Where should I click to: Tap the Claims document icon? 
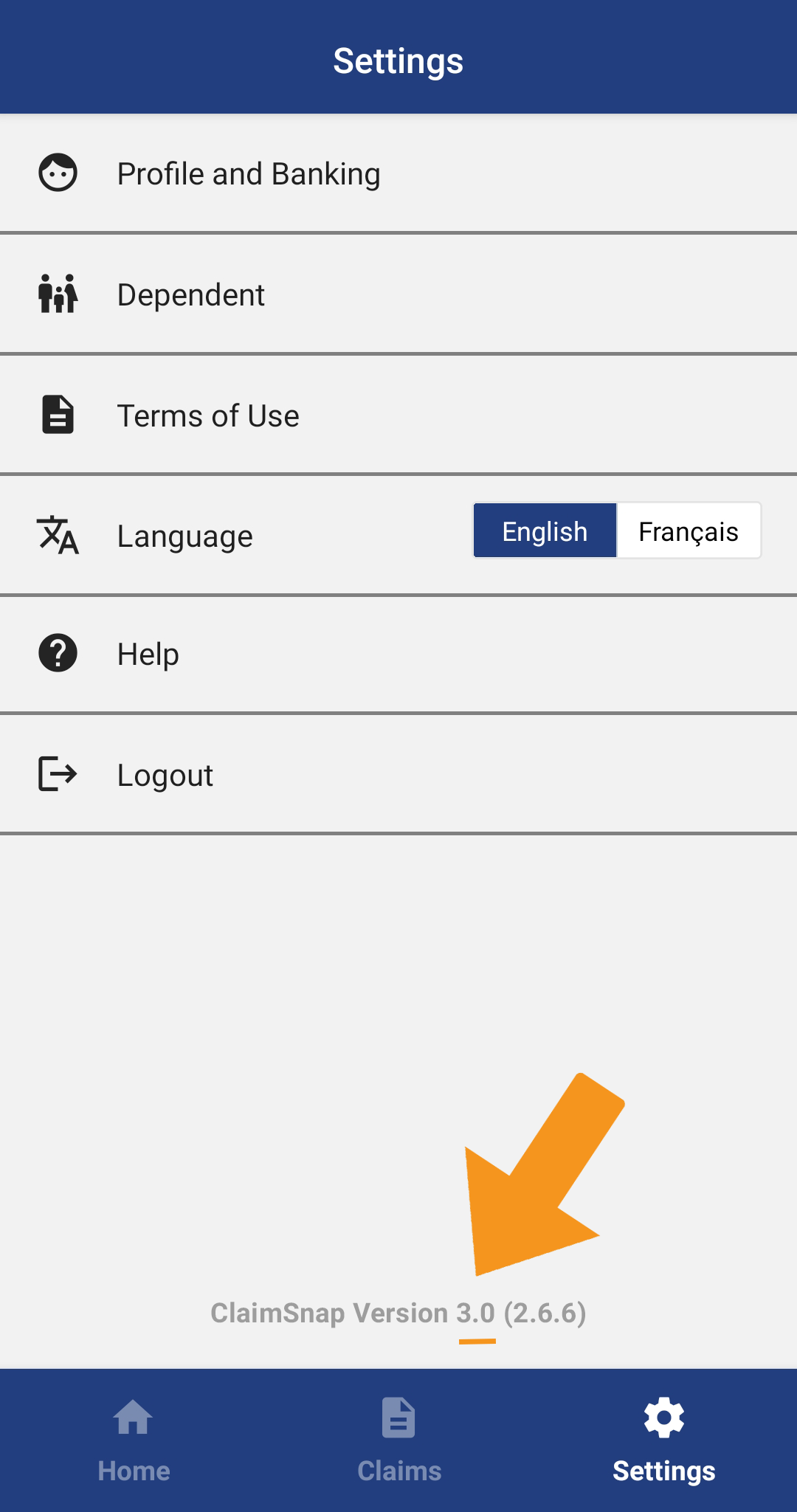tap(398, 1418)
